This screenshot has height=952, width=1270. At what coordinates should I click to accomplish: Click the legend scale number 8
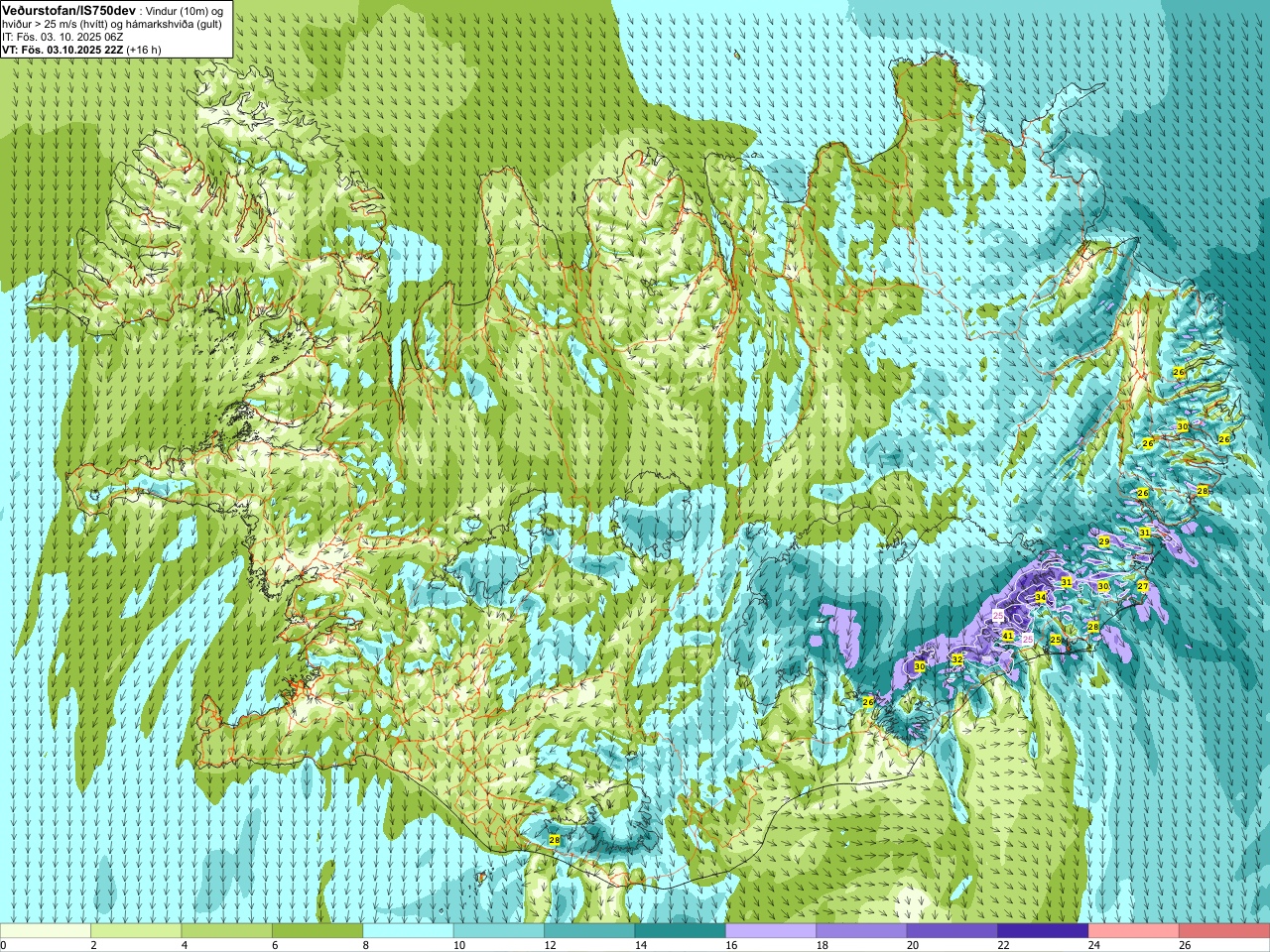[x=365, y=946]
